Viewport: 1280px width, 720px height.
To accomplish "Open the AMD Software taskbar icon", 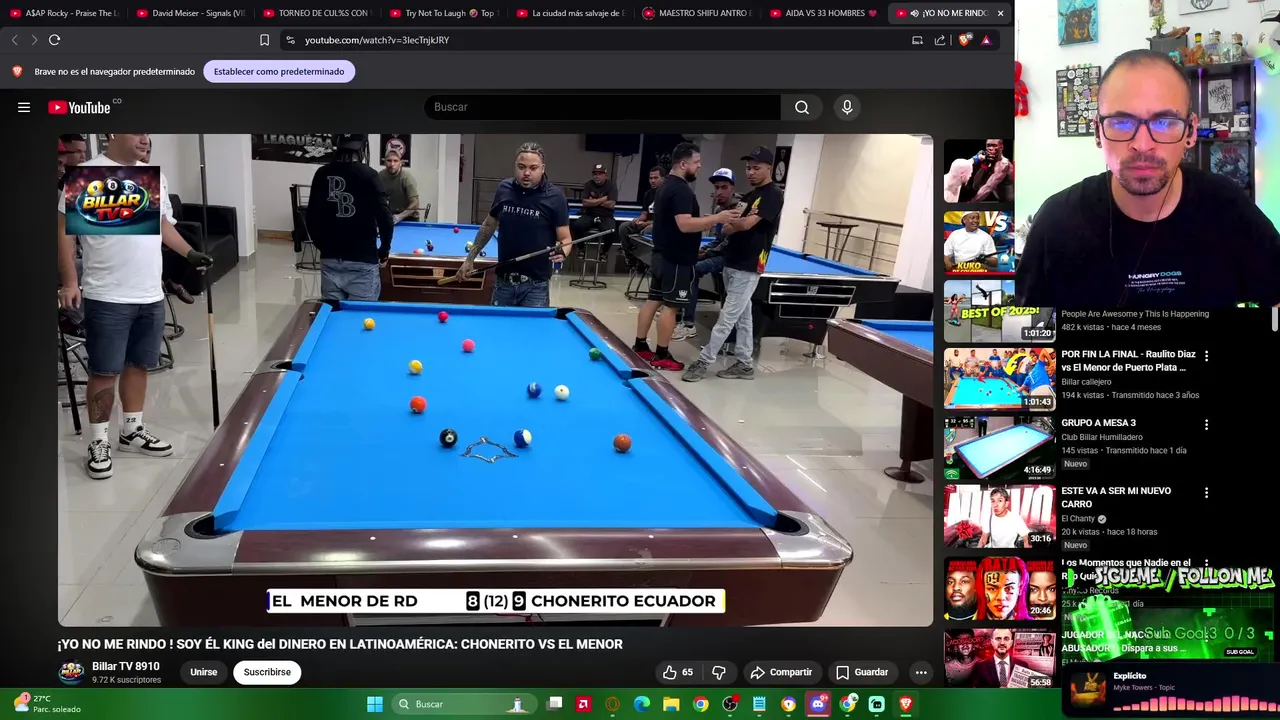I will [x=583, y=704].
